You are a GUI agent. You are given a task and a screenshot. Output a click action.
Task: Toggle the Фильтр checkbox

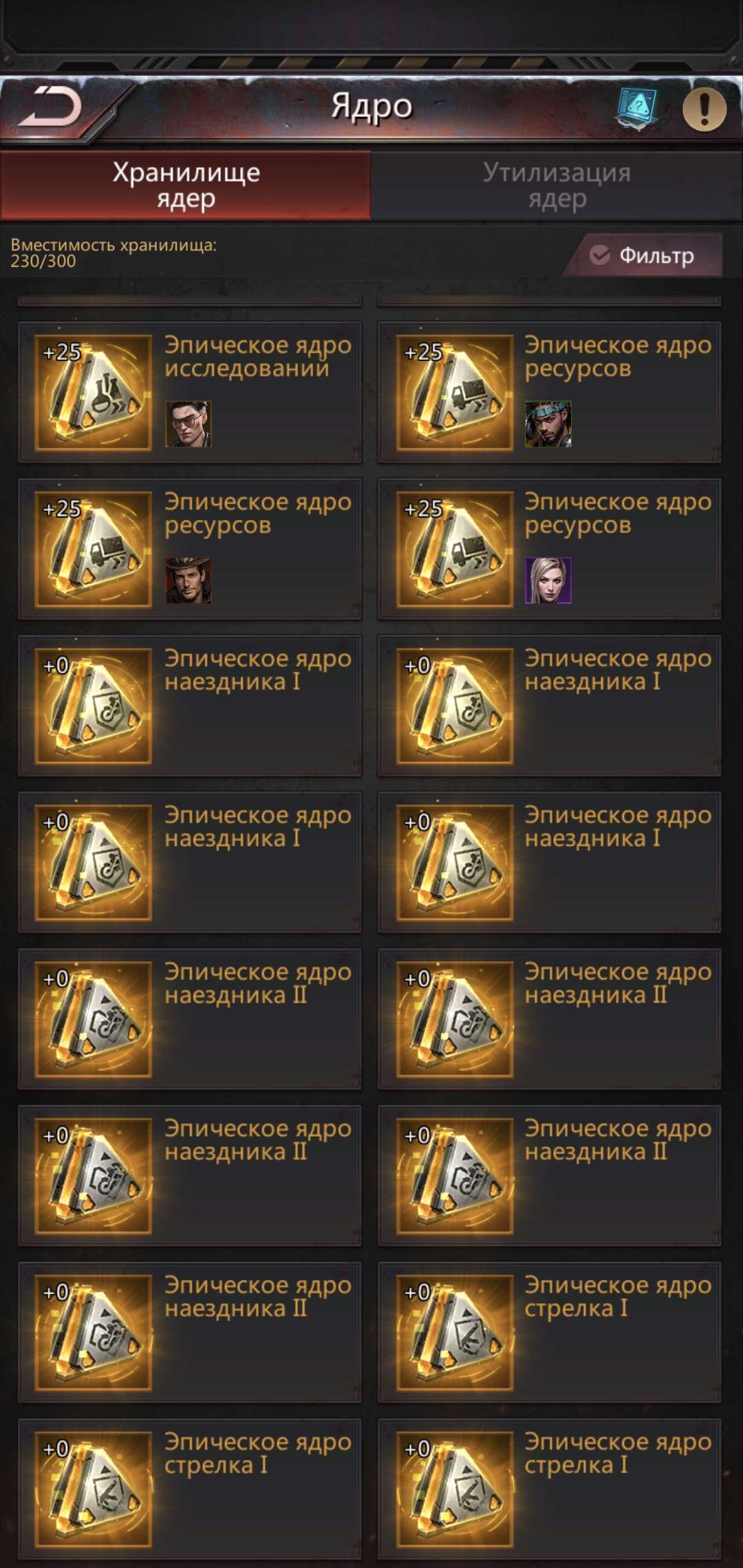[x=600, y=255]
